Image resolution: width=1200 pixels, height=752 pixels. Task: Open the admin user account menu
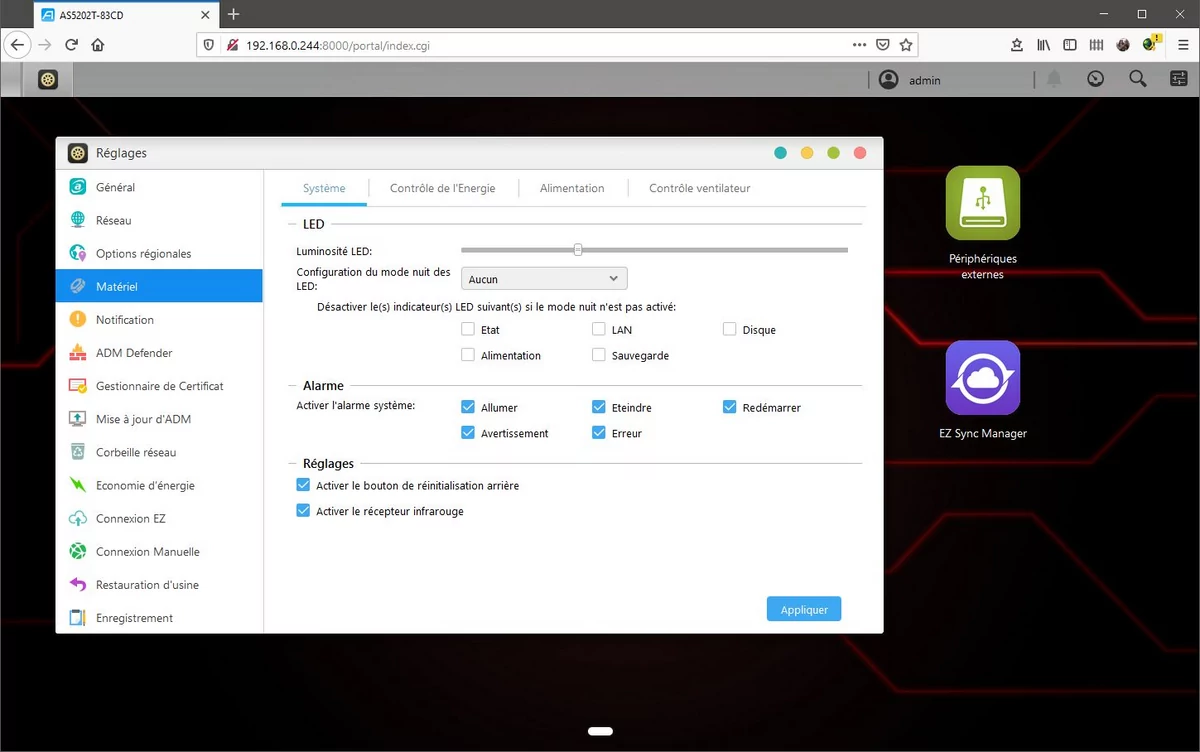point(910,80)
